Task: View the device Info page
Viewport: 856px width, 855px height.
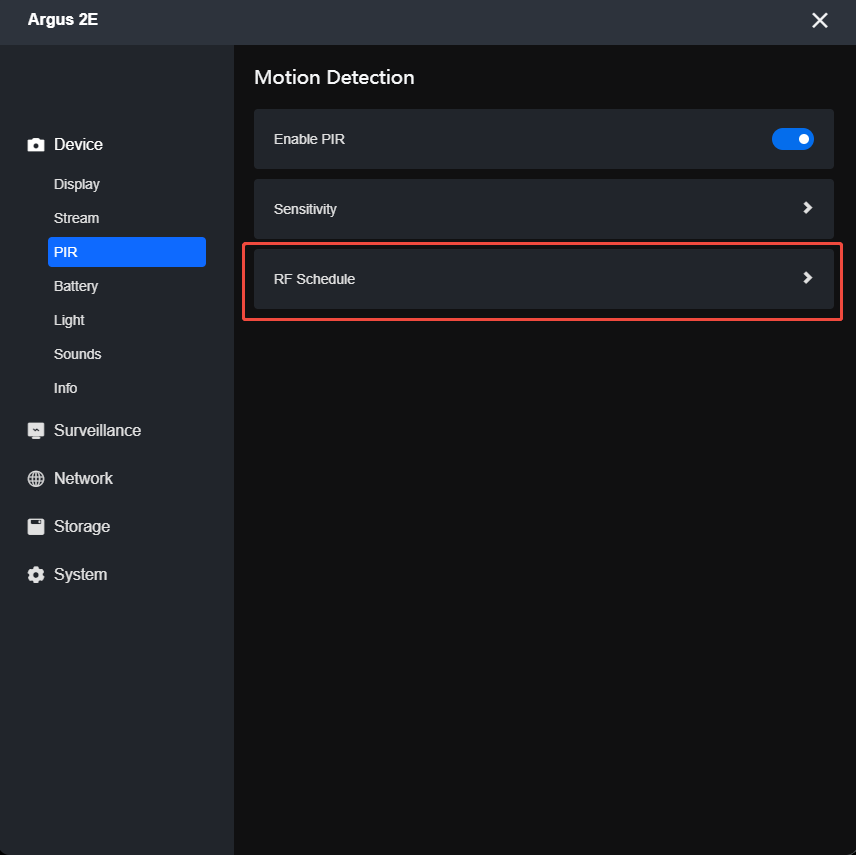Action: click(66, 388)
